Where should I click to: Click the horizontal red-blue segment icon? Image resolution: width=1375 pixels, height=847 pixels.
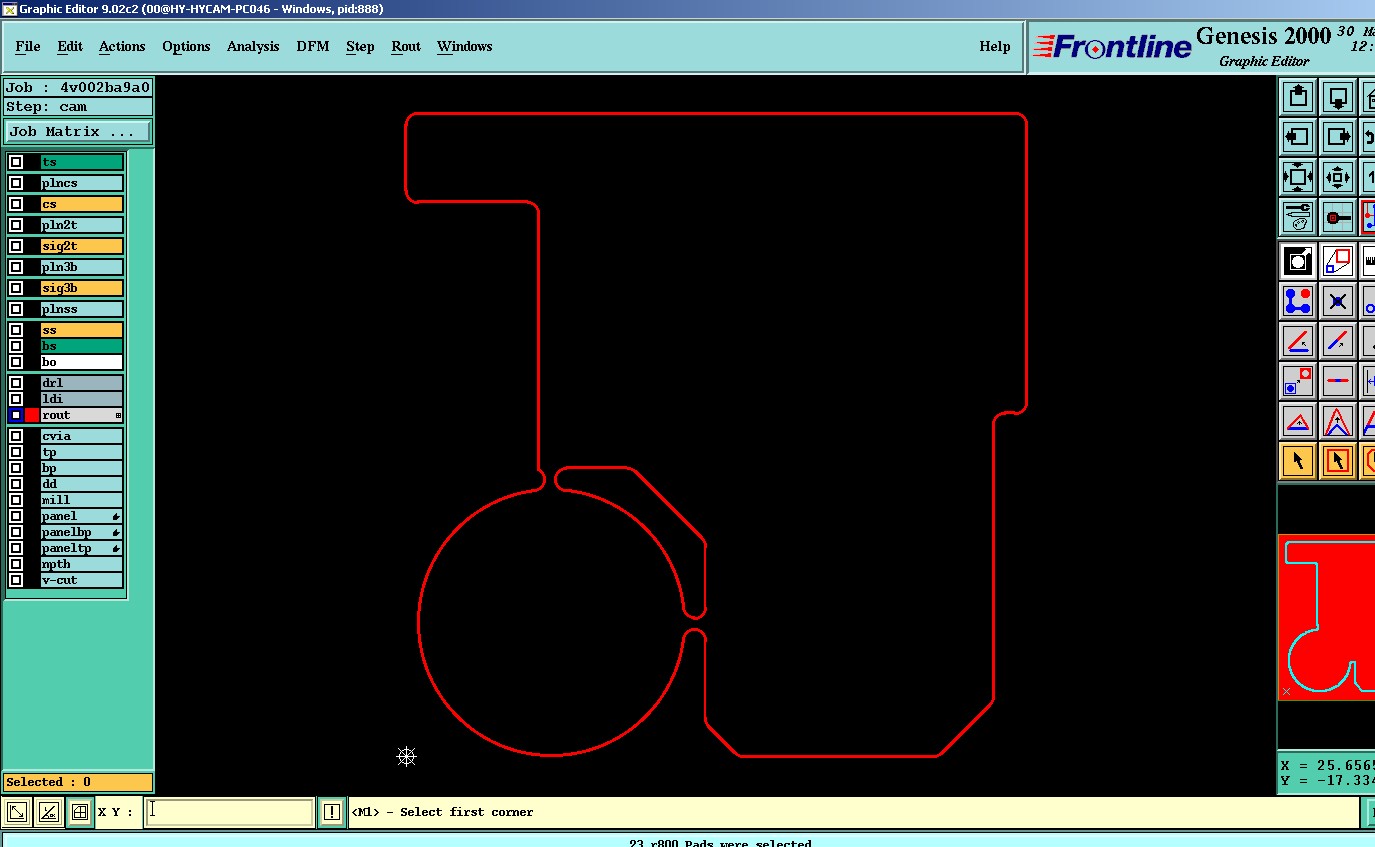[1338, 381]
